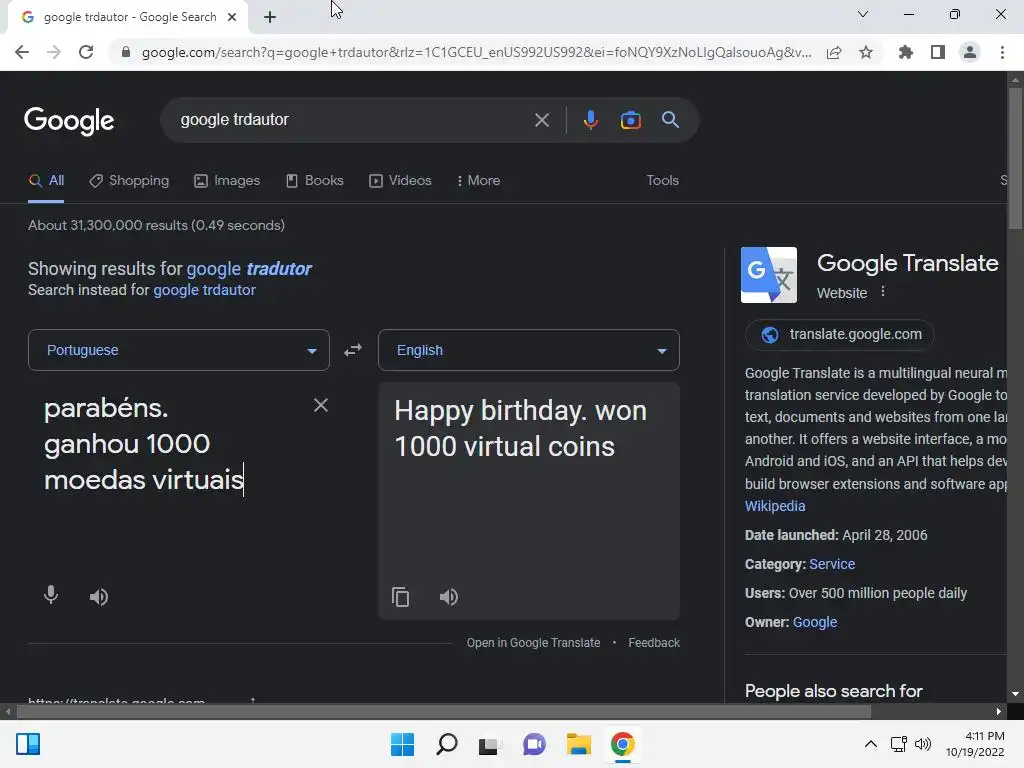This screenshot has height=768, width=1024.
Task: Click Open in Google Translate
Action: pos(533,643)
